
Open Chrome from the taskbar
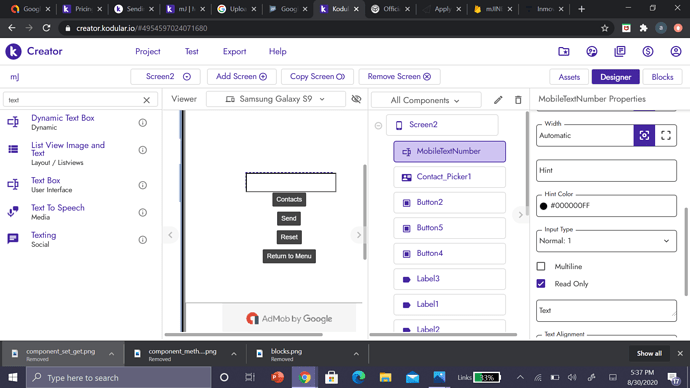click(x=305, y=377)
